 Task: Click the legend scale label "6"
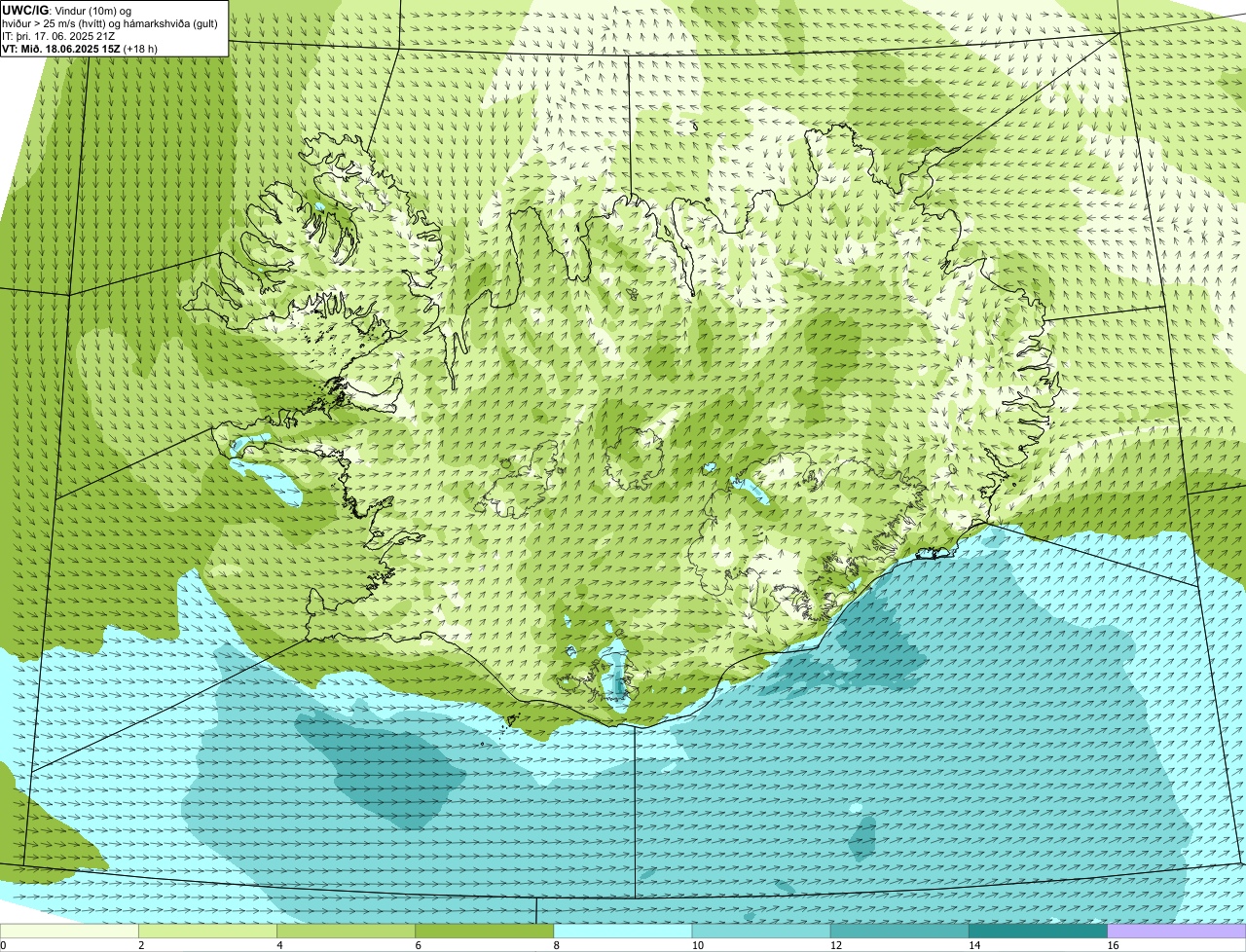click(418, 945)
